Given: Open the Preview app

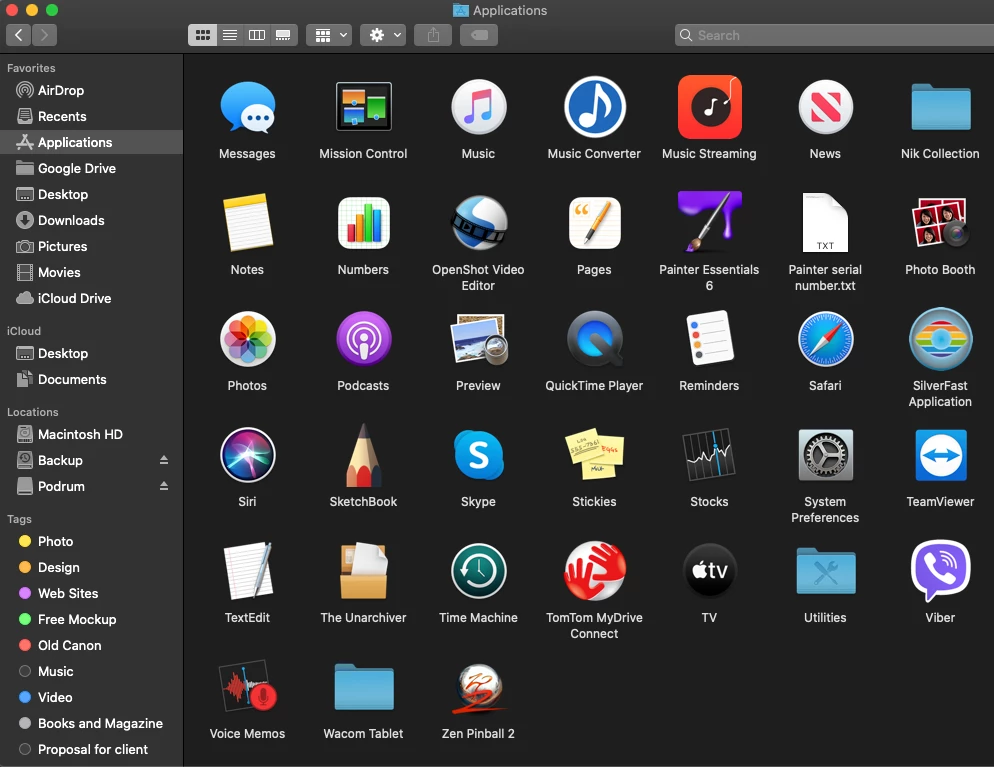Looking at the screenshot, I should [x=479, y=339].
